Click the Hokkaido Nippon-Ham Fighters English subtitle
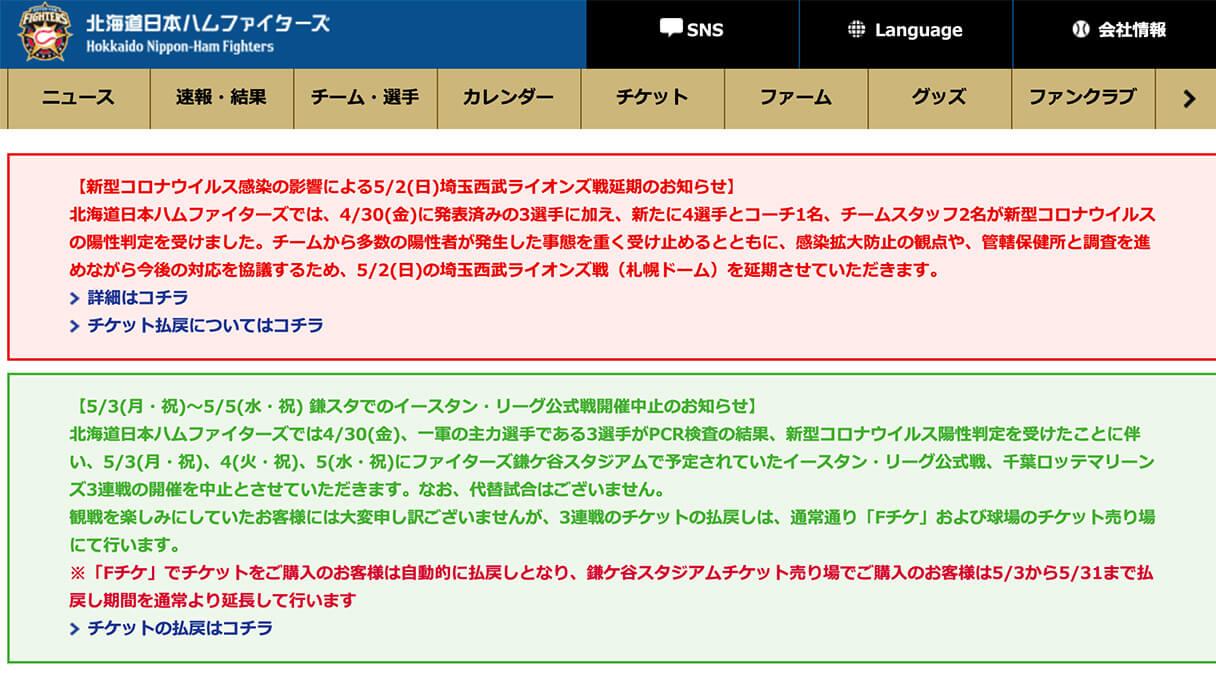 [180, 47]
